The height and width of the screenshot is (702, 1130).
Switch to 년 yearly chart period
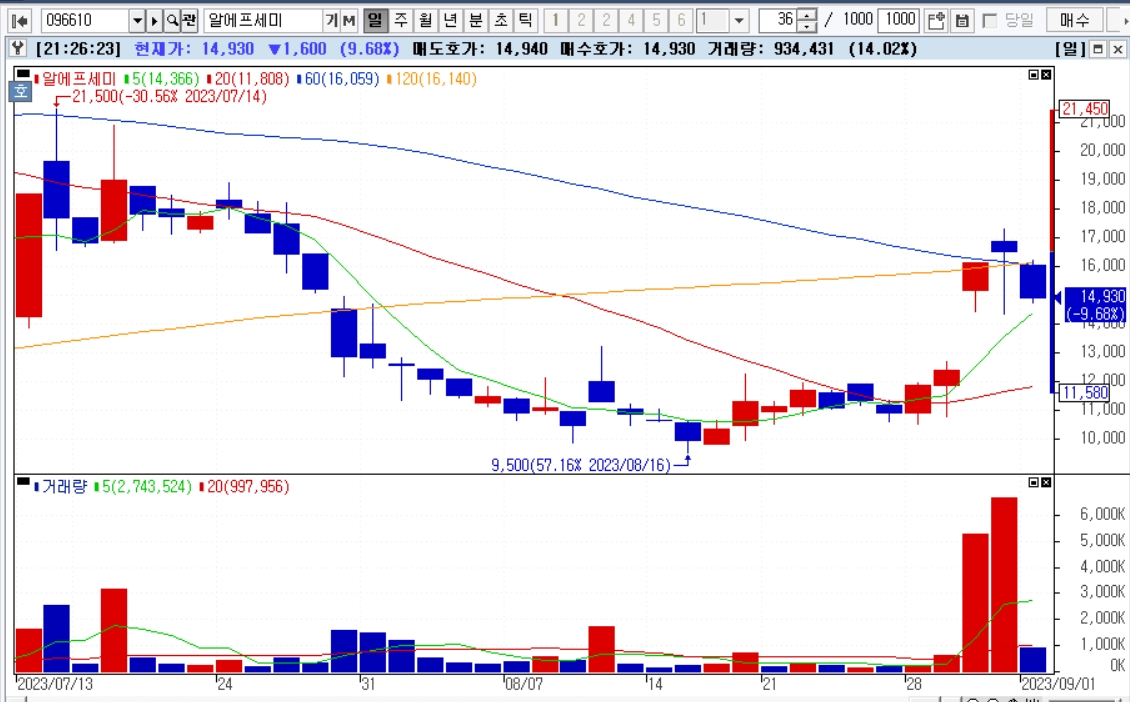[450, 20]
